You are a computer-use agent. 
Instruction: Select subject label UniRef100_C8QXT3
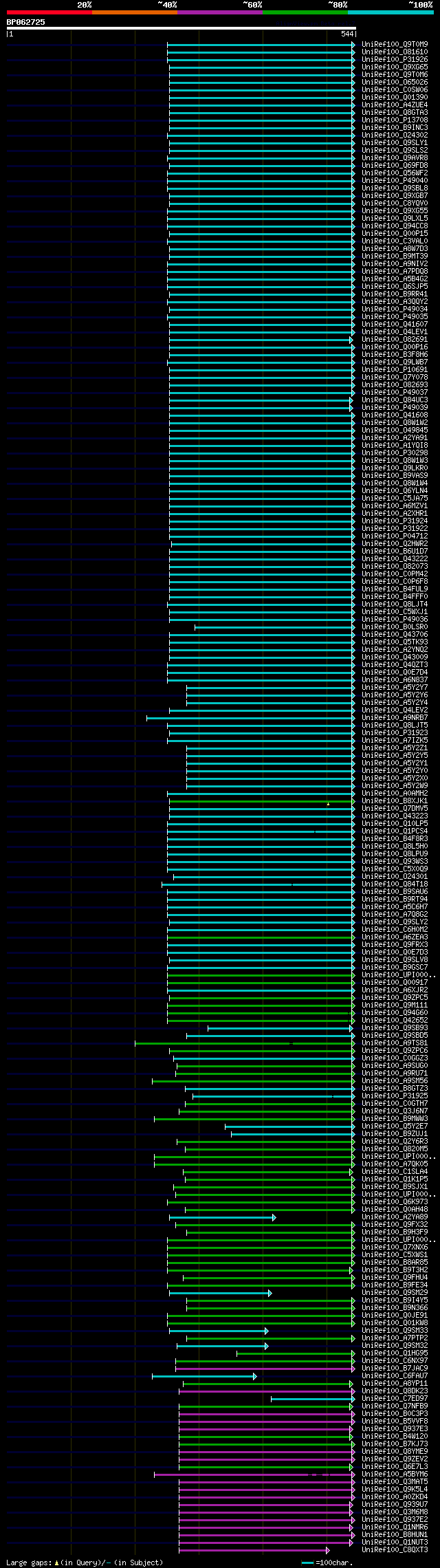(x=395, y=1549)
